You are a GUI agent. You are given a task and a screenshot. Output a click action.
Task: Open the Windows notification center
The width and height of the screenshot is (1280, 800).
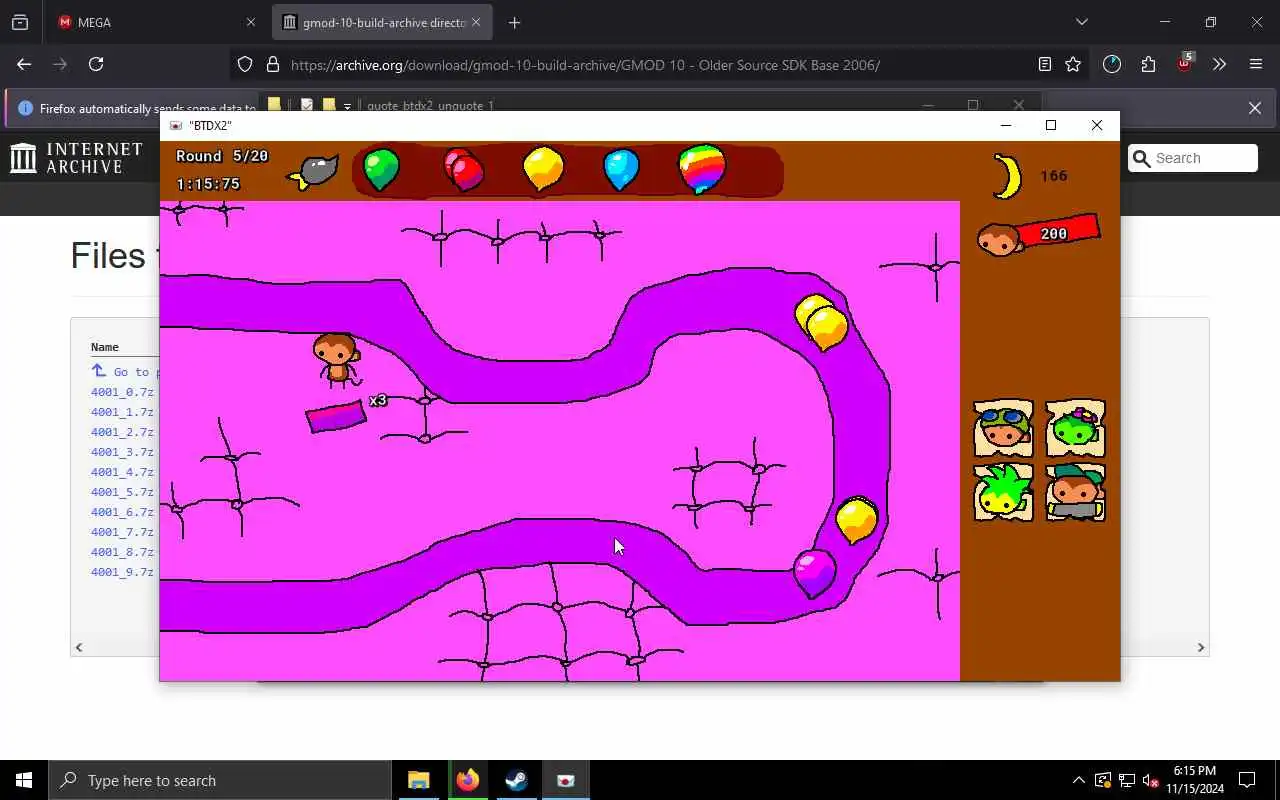(x=1247, y=780)
